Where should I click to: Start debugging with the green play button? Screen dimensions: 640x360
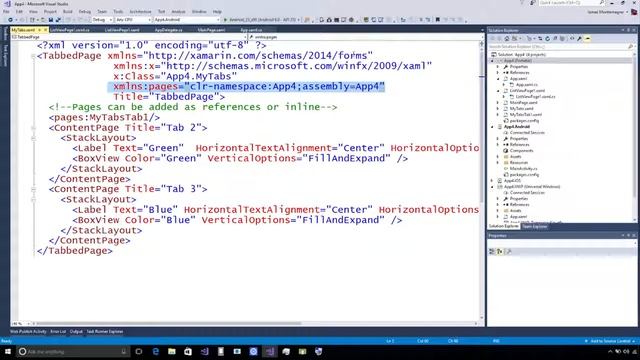coord(225,20)
